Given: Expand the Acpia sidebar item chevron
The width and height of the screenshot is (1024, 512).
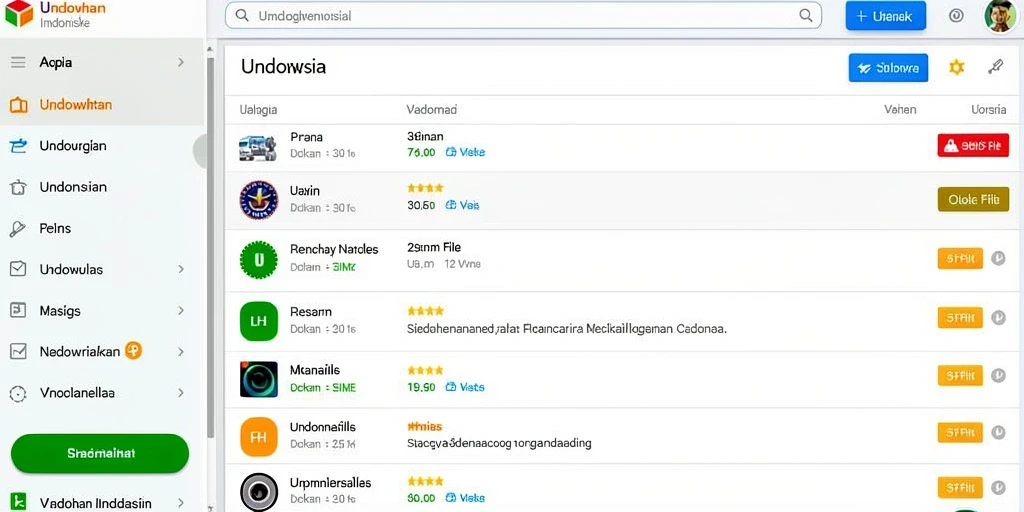Looking at the screenshot, I should (181, 63).
